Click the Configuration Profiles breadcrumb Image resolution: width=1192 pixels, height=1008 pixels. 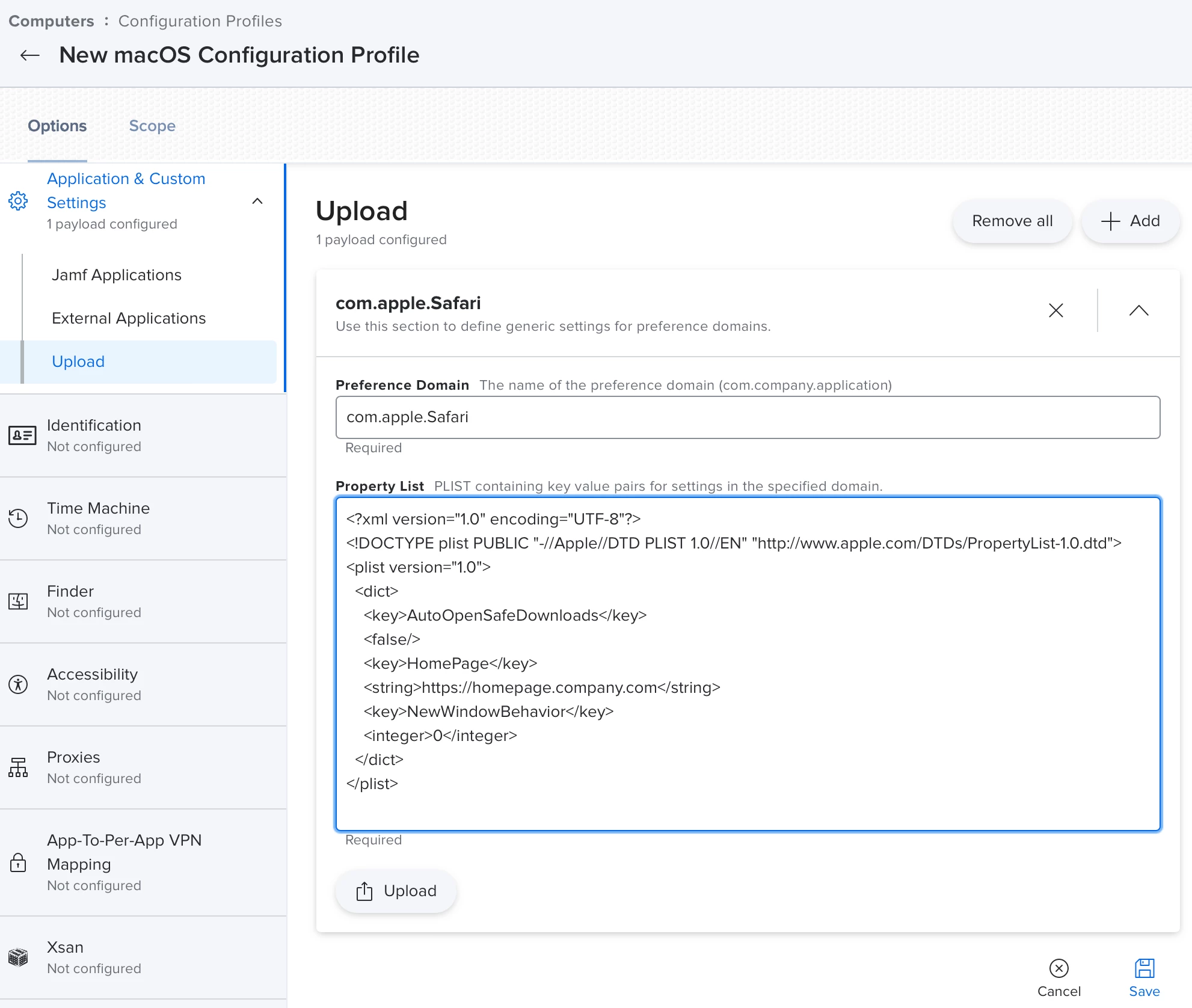coord(200,21)
